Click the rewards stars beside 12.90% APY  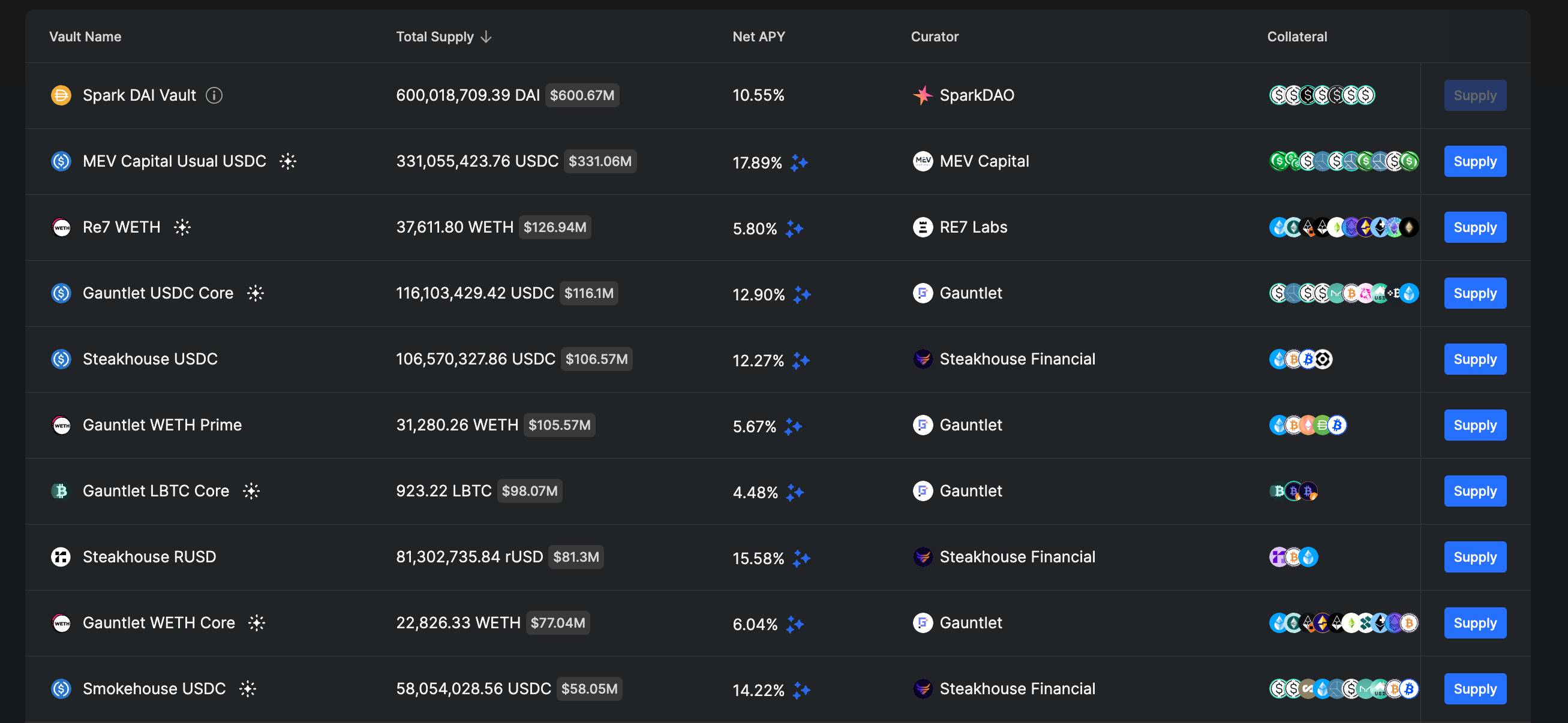802,294
